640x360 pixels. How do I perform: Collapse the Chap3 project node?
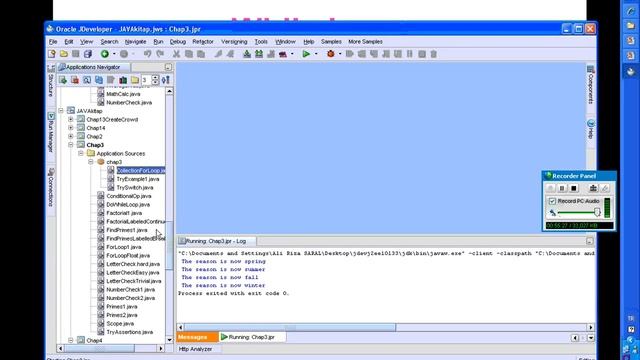pyautogui.click(x=71, y=145)
